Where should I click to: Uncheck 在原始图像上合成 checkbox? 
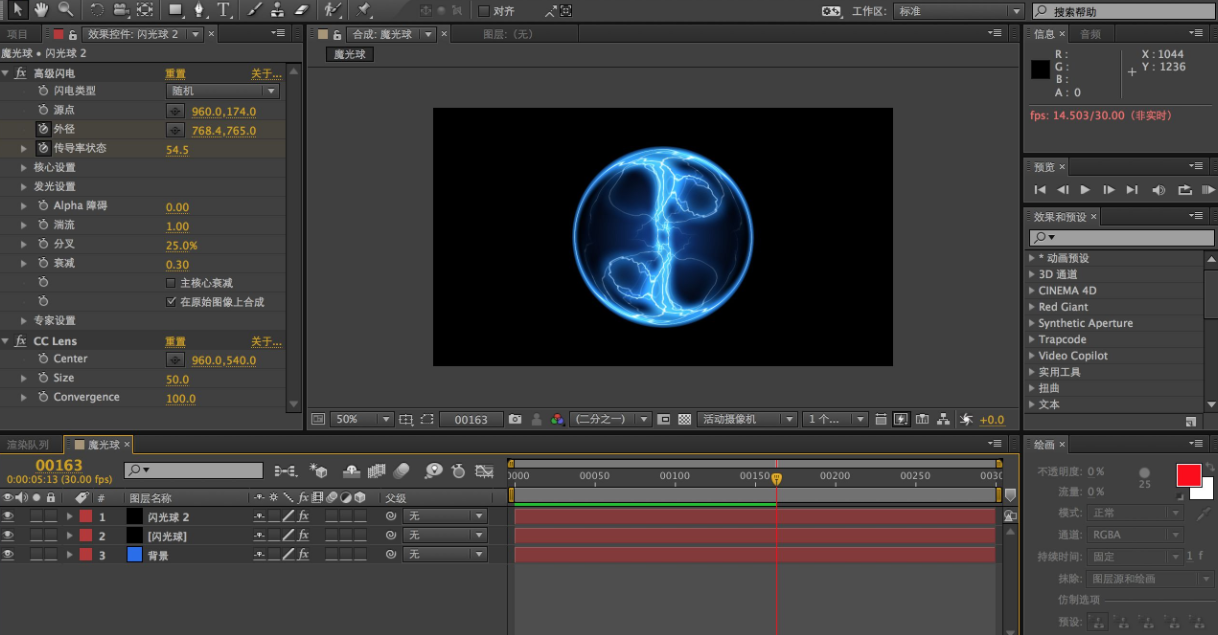tap(171, 302)
